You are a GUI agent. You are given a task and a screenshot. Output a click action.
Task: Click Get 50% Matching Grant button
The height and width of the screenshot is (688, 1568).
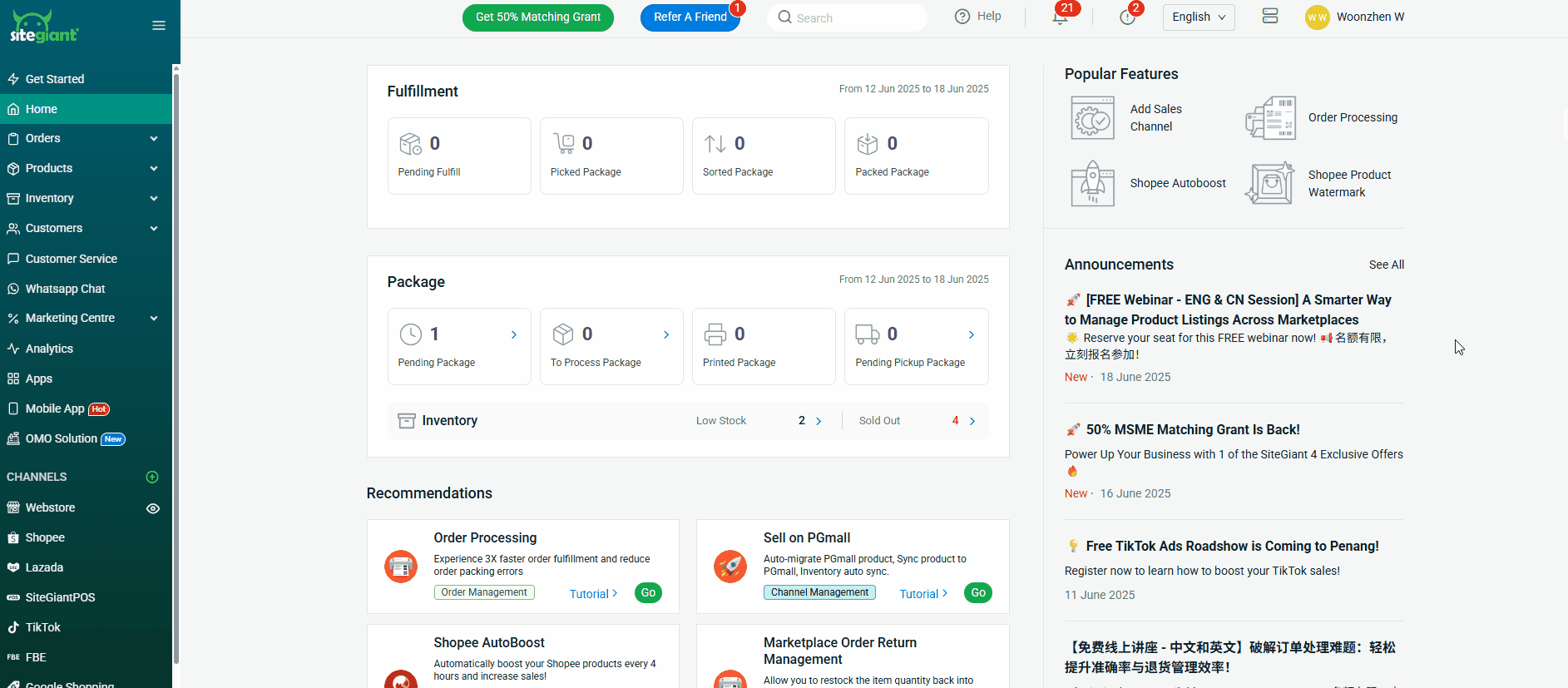click(538, 17)
